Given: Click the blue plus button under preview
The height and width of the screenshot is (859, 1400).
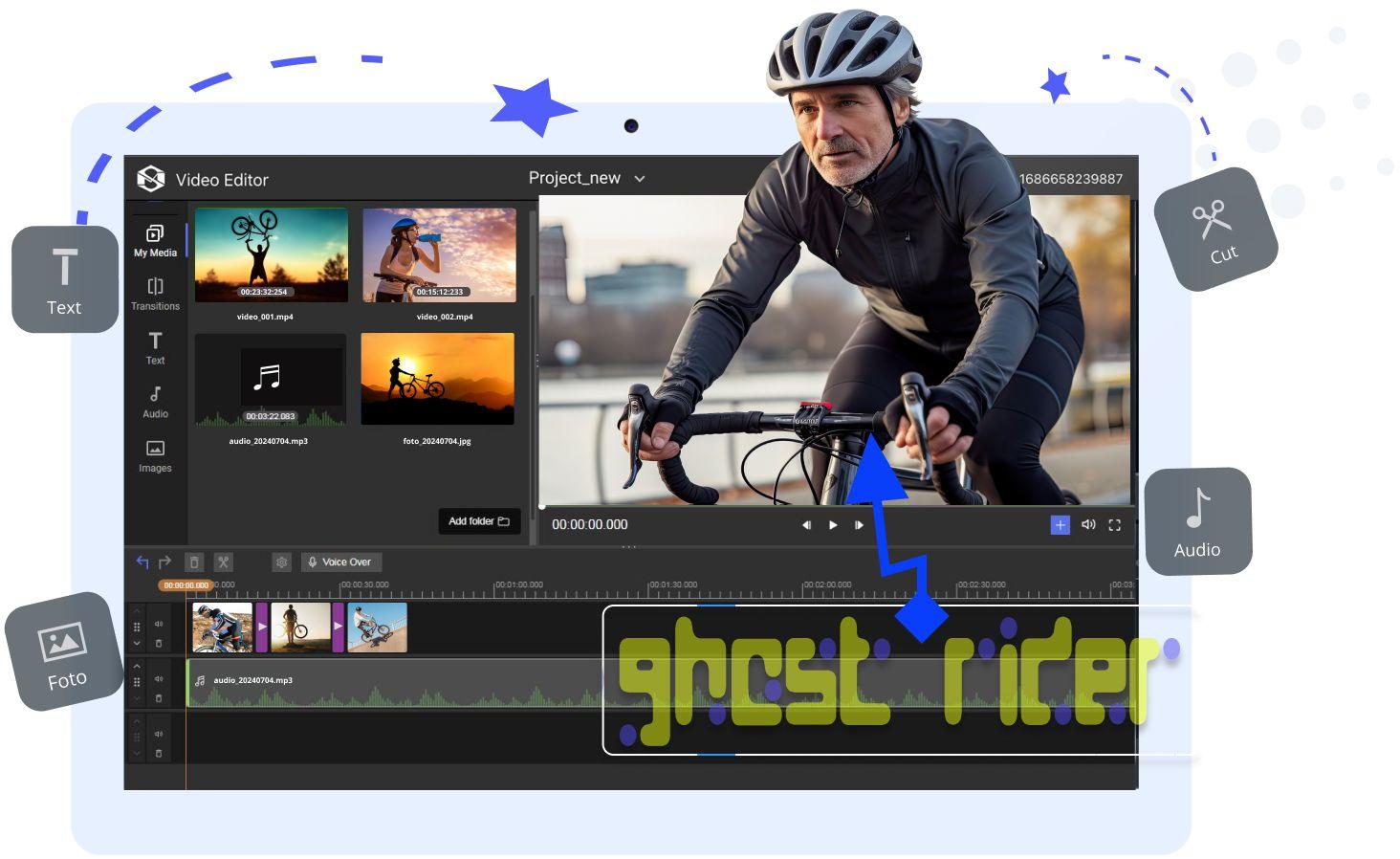Looking at the screenshot, I should pyautogui.click(x=1060, y=525).
